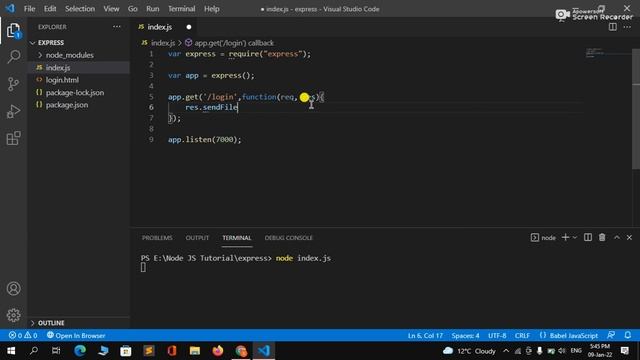Show hidden system tray icons chevron
The height and width of the screenshot is (360, 640).
[x=506, y=351]
